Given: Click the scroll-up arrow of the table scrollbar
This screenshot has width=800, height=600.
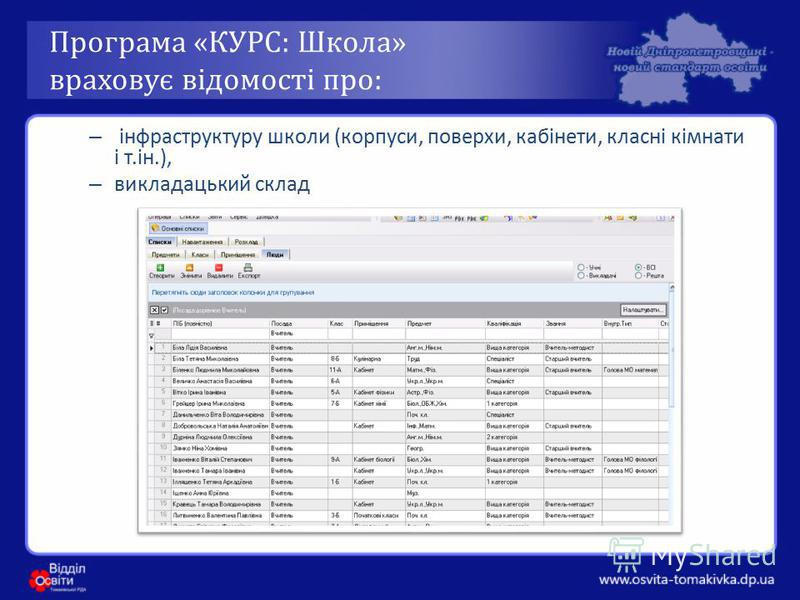Looking at the screenshot, I should coord(671,288).
